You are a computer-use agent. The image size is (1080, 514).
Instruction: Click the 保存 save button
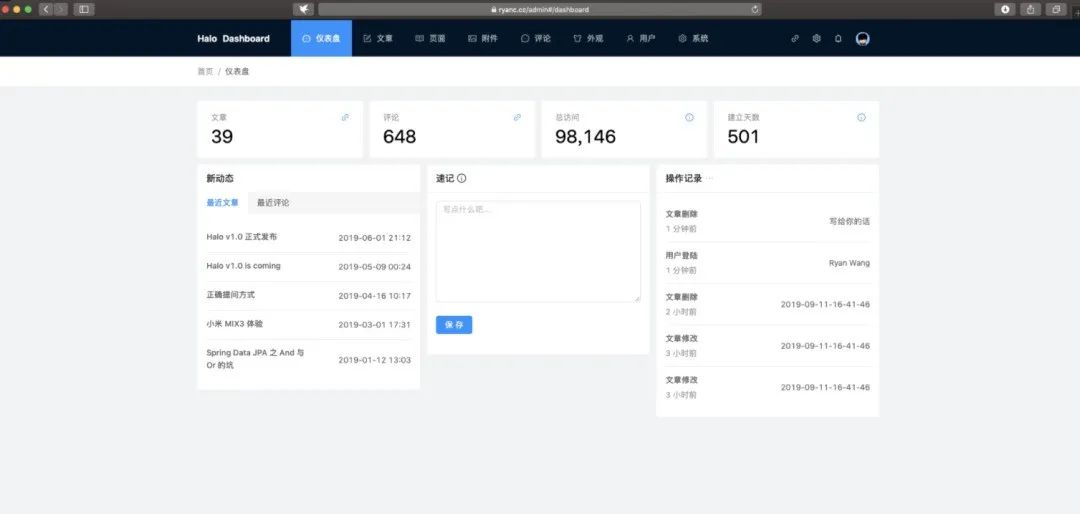[454, 325]
